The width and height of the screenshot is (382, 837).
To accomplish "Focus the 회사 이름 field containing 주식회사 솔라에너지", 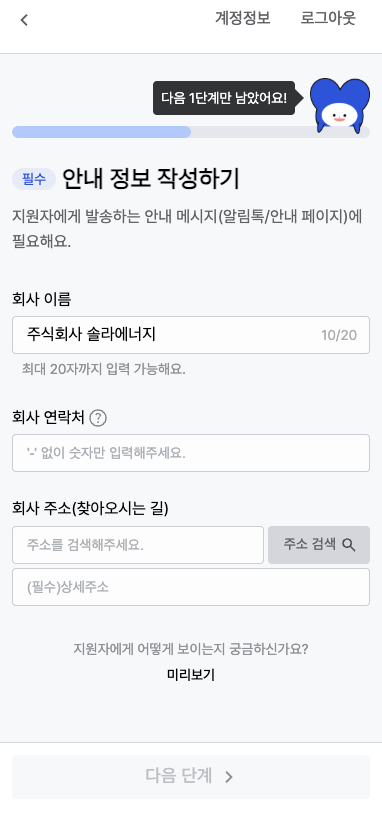I will [191, 335].
